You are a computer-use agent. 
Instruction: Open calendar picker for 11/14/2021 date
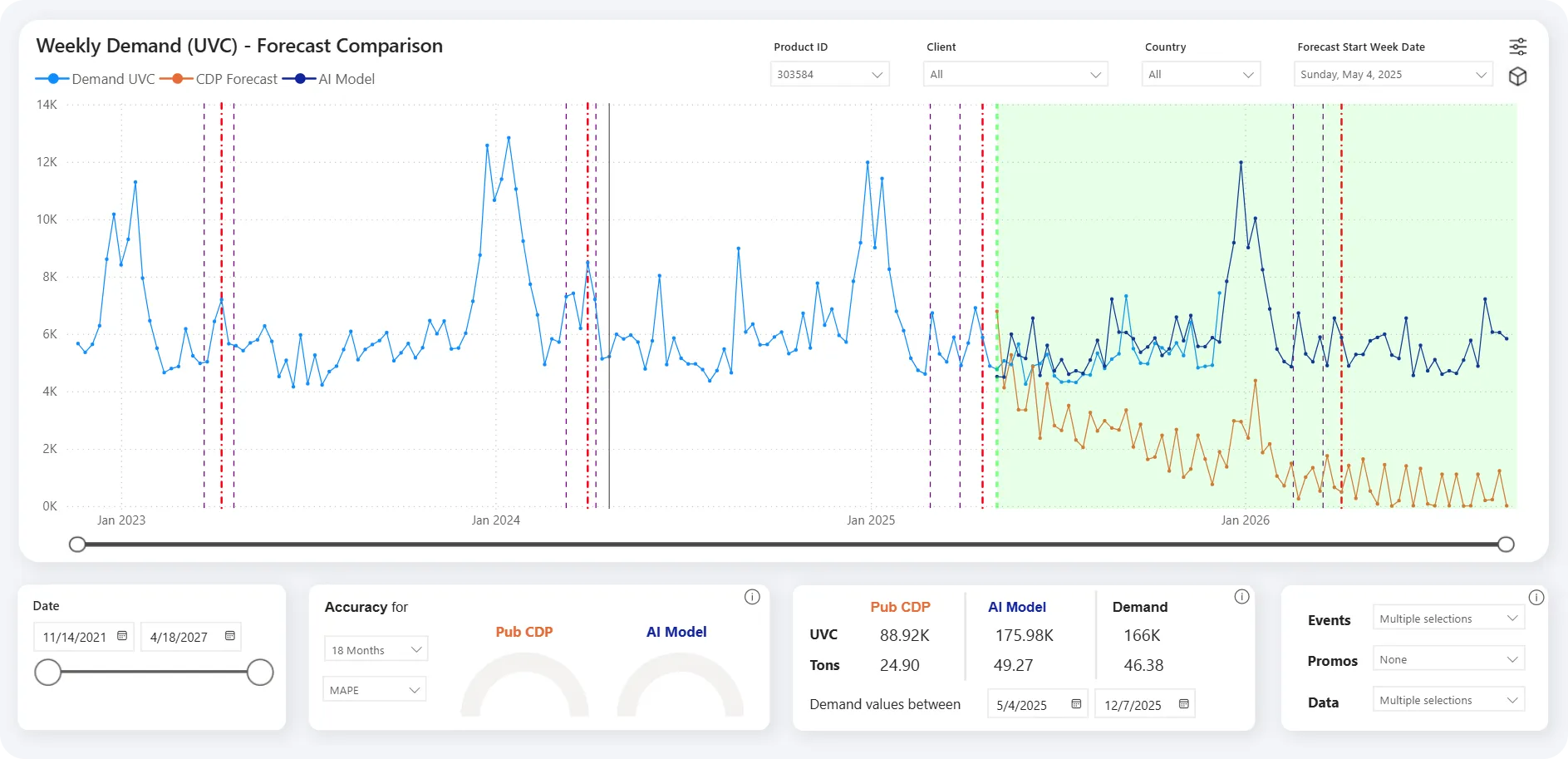coord(122,636)
